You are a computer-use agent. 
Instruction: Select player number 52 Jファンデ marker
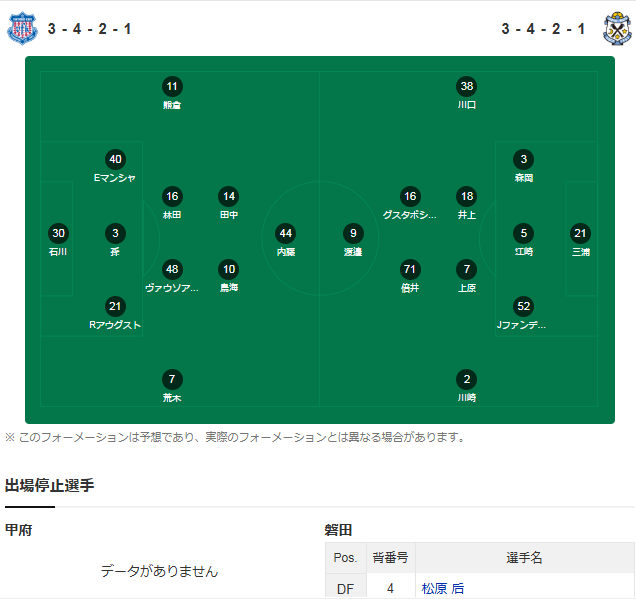click(x=523, y=306)
